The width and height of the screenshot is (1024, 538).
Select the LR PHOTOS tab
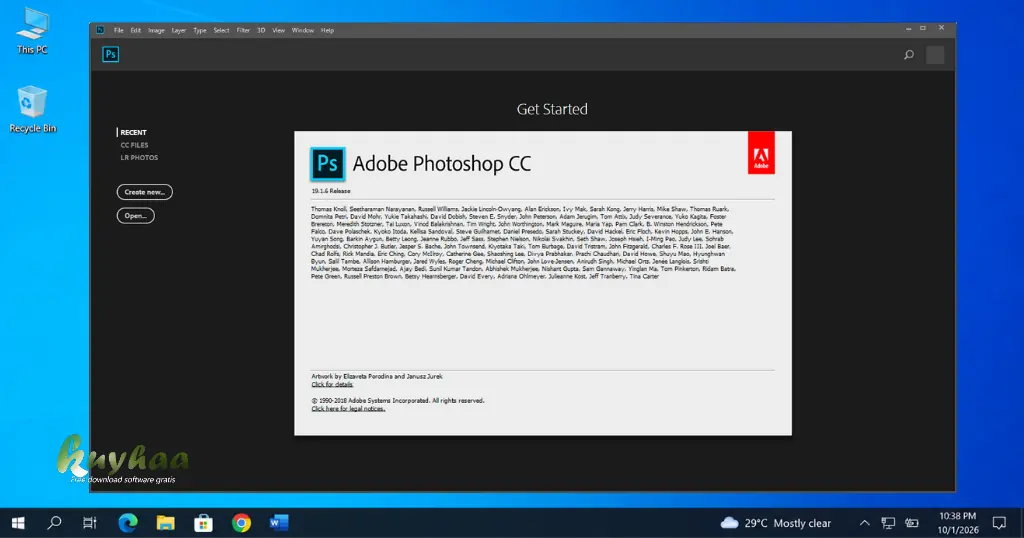(139, 157)
